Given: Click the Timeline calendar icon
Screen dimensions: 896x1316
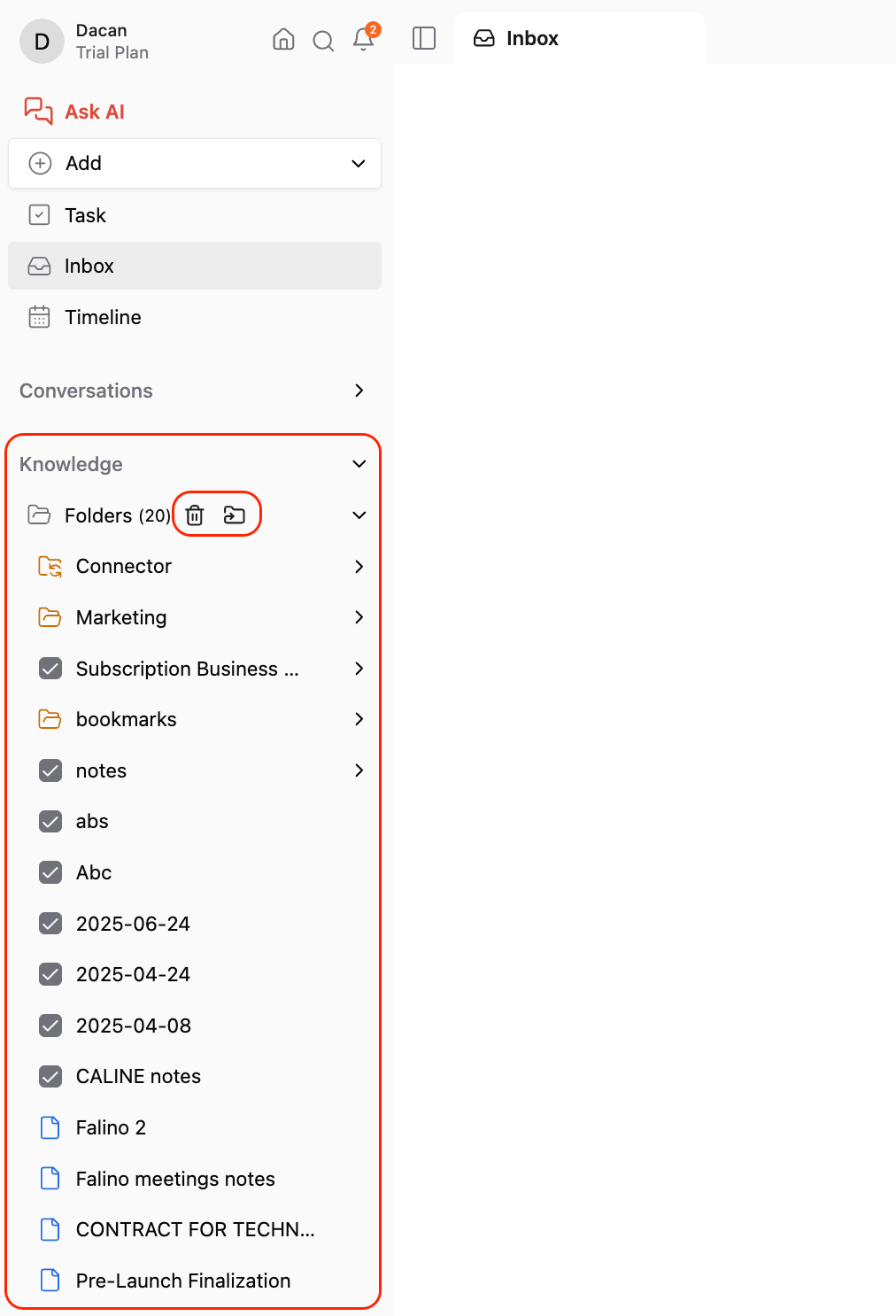Looking at the screenshot, I should (x=39, y=316).
